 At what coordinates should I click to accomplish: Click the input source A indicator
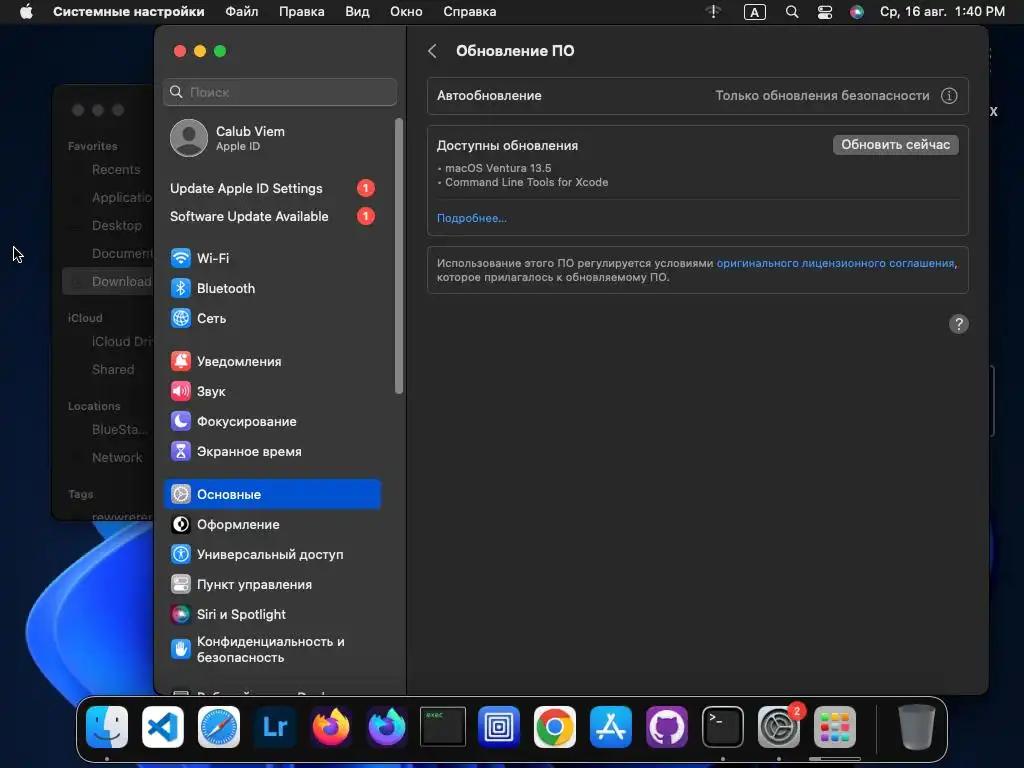point(754,12)
